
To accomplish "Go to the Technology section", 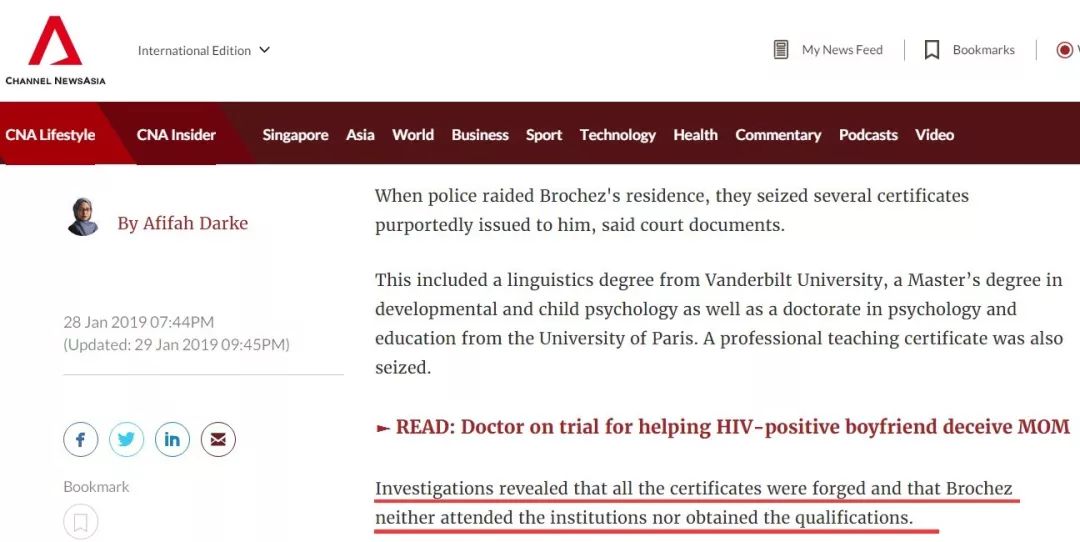I will click(617, 135).
